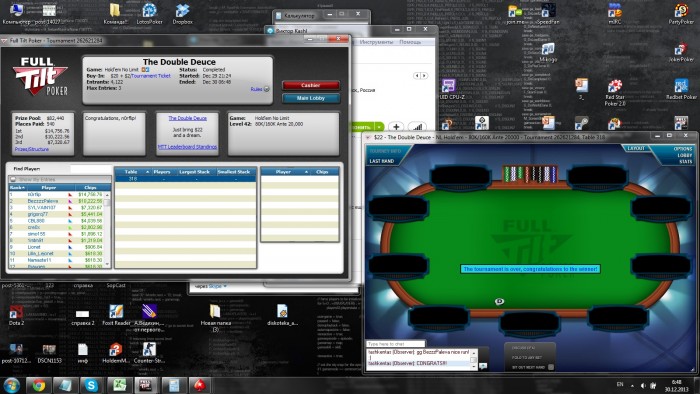Open the mIRC desktop shortcut

pos(615,13)
